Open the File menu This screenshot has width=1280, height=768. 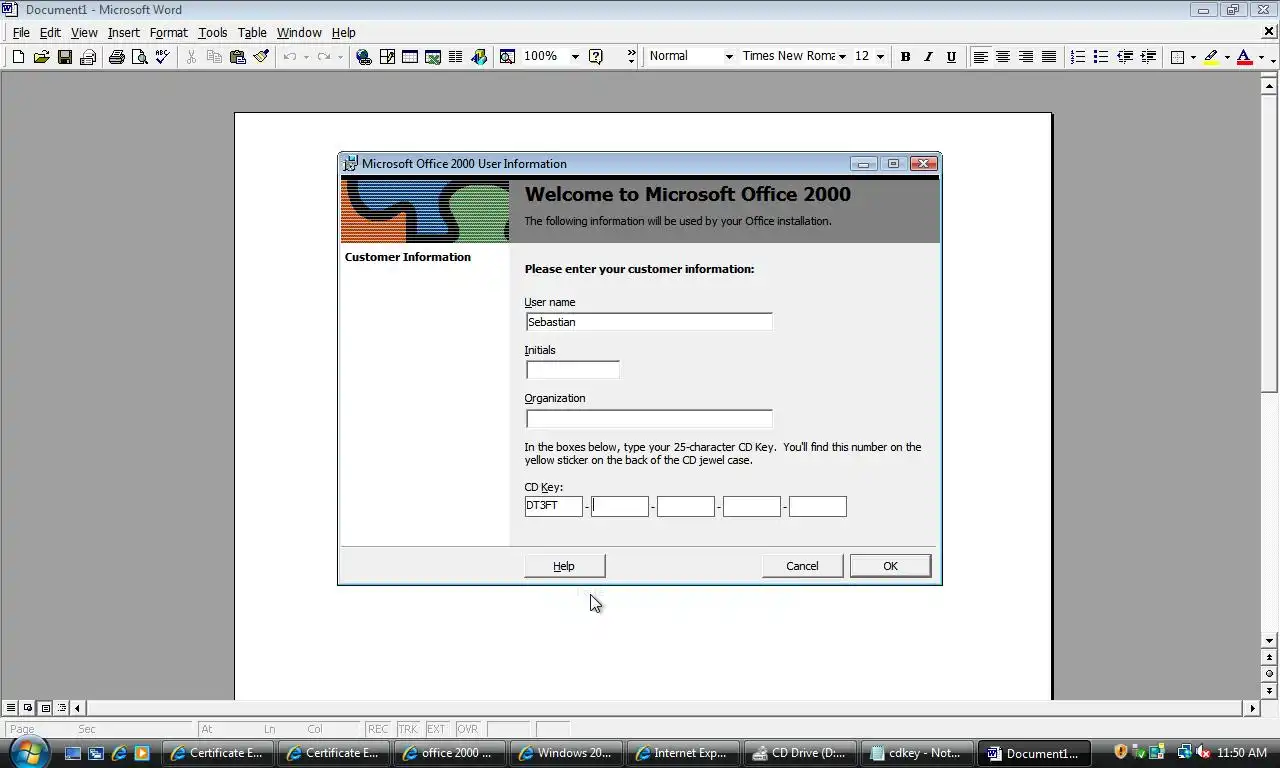(20, 33)
